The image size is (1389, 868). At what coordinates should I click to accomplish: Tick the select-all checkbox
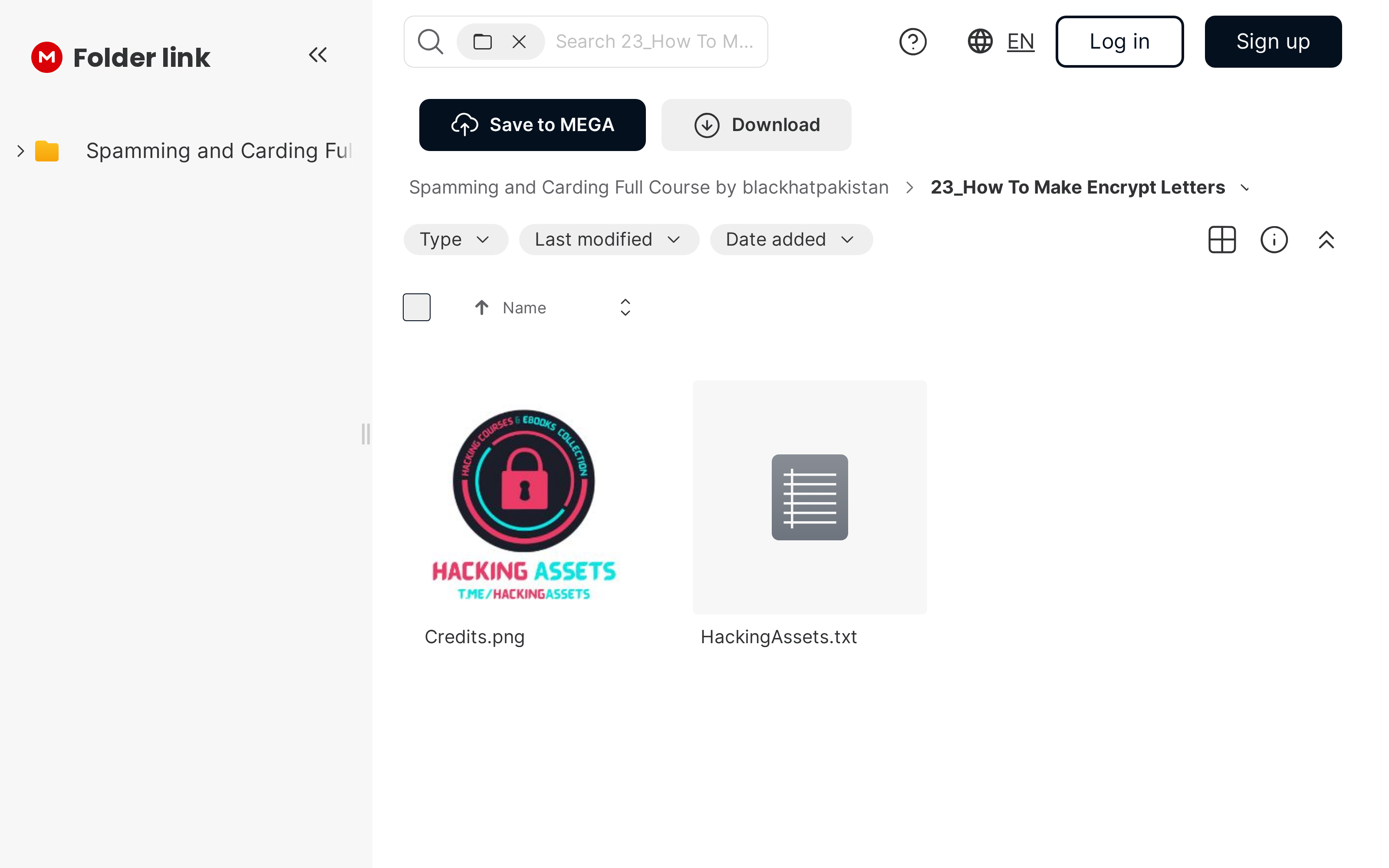tap(417, 307)
